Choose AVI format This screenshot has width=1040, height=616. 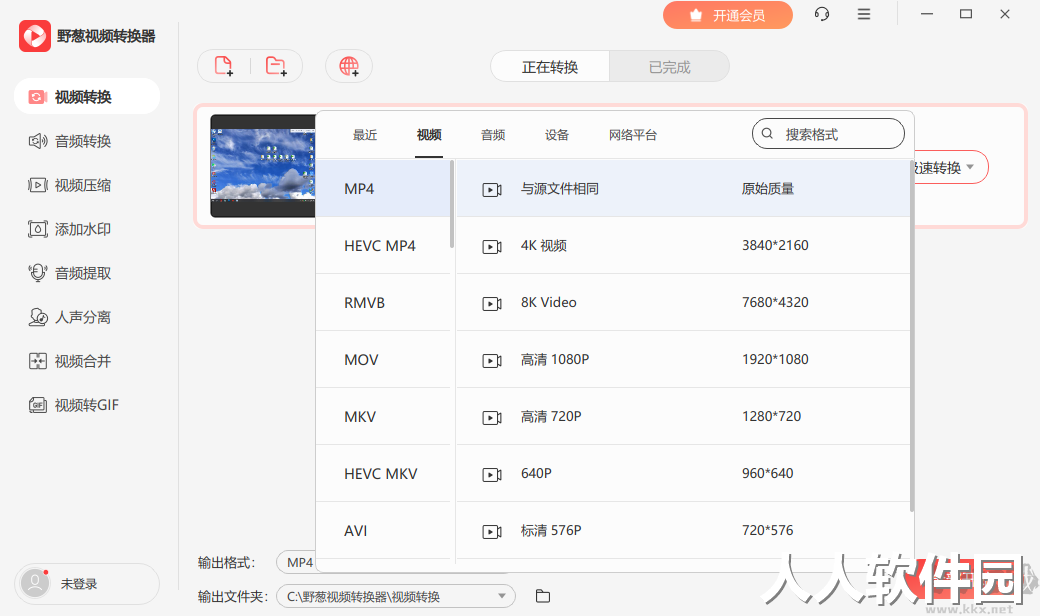383,531
